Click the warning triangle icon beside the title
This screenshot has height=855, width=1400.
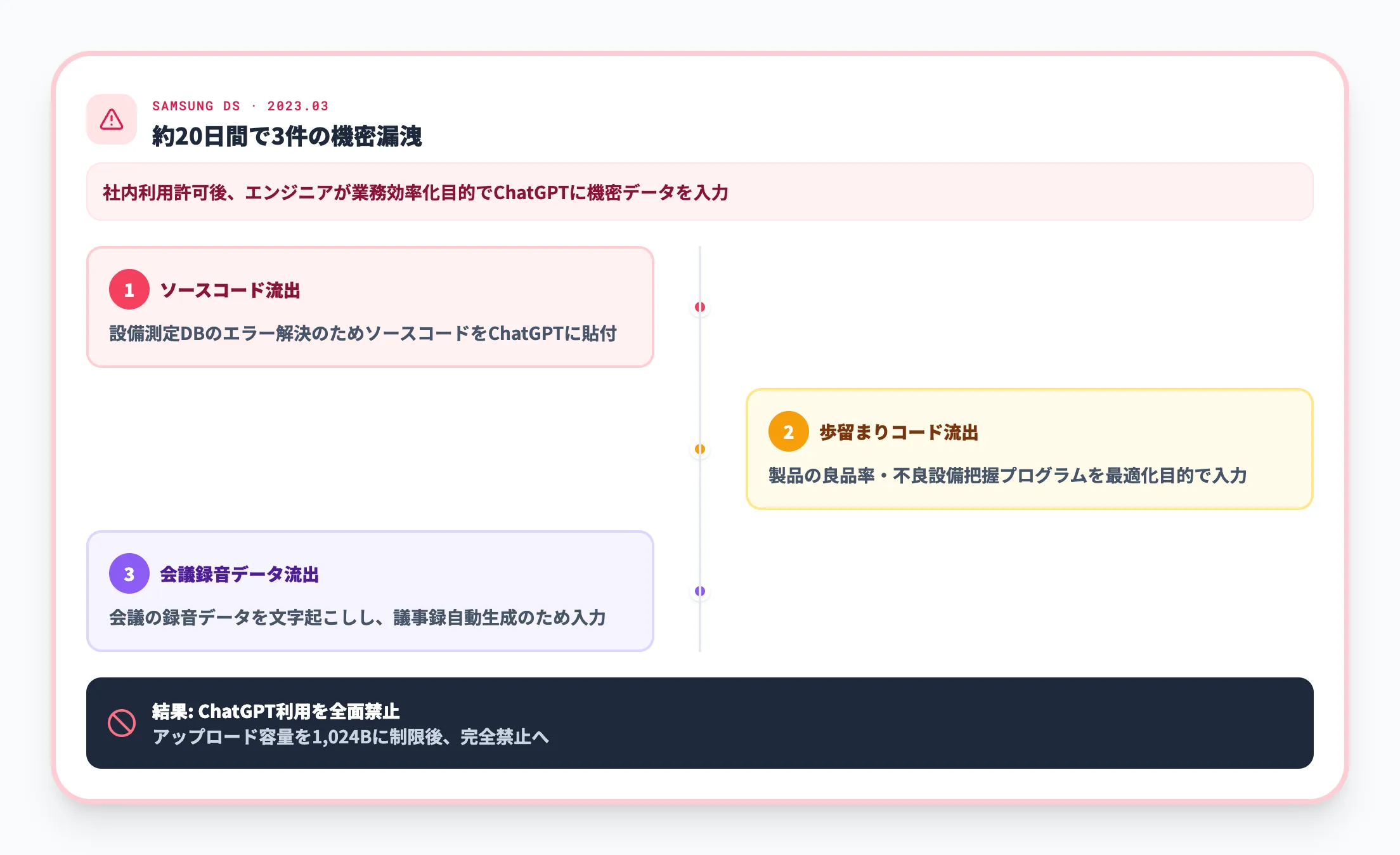point(112,119)
